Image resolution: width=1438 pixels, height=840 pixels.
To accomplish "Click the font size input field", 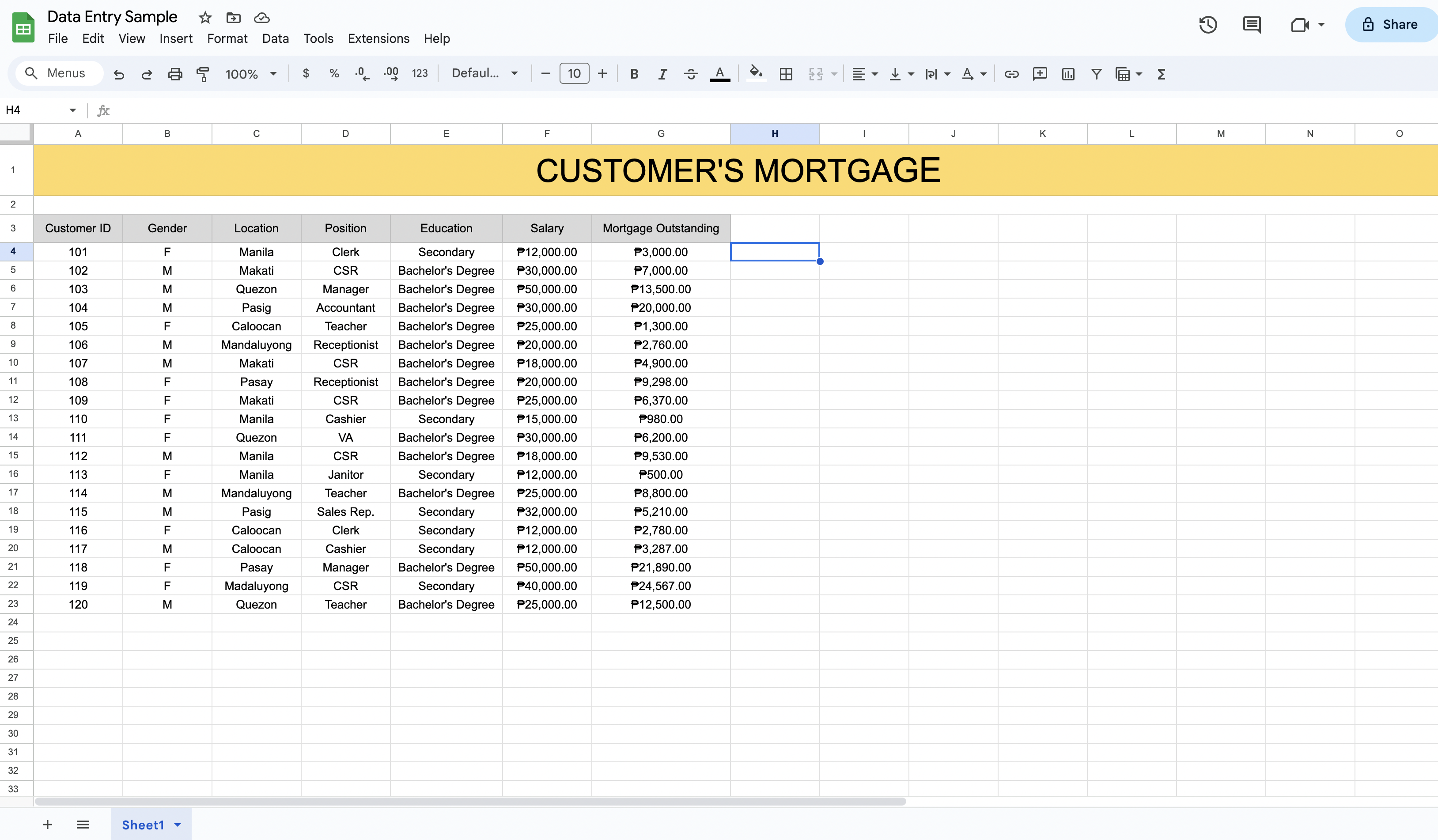I will (x=574, y=74).
